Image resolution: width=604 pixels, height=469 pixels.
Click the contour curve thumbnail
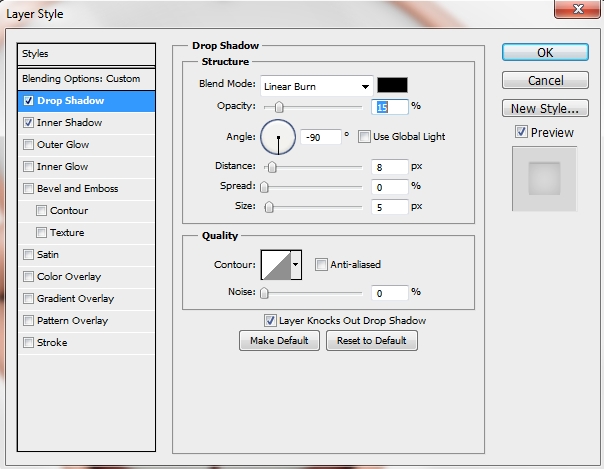(276, 265)
